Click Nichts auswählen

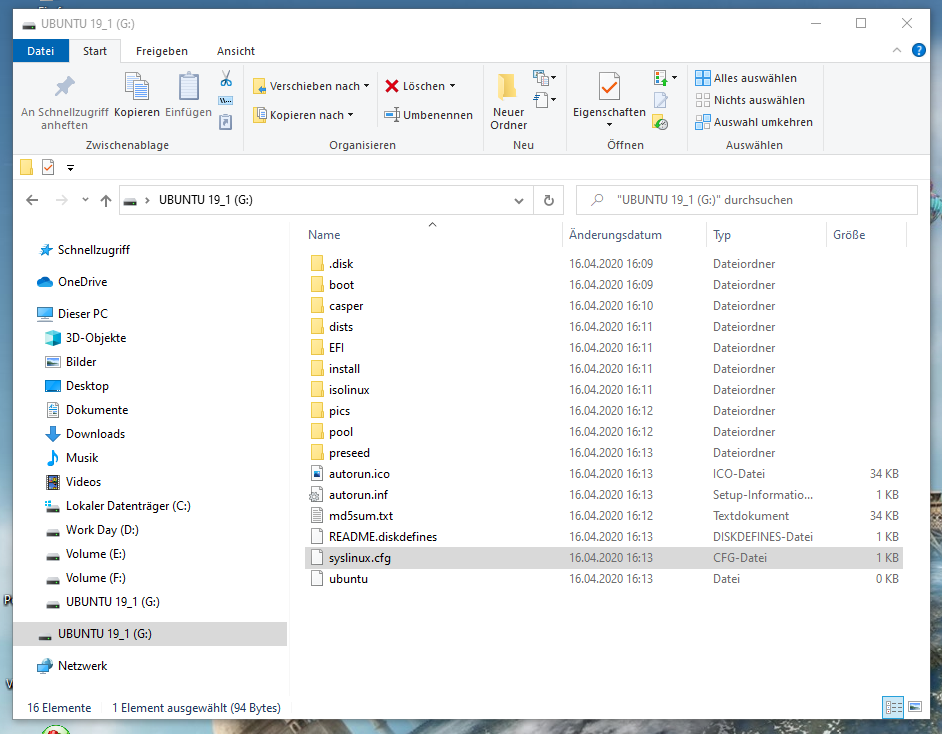pos(750,100)
